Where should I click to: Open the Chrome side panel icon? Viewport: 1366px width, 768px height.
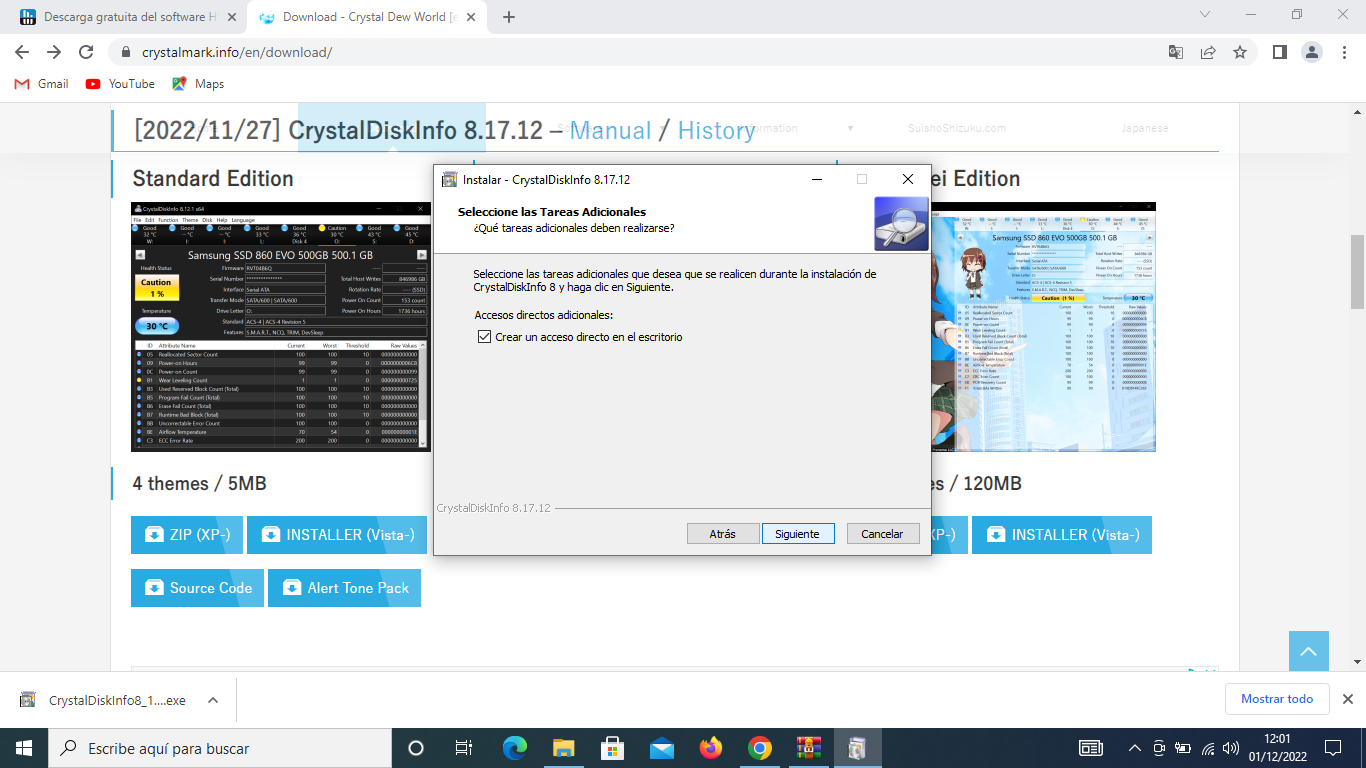pyautogui.click(x=1279, y=52)
